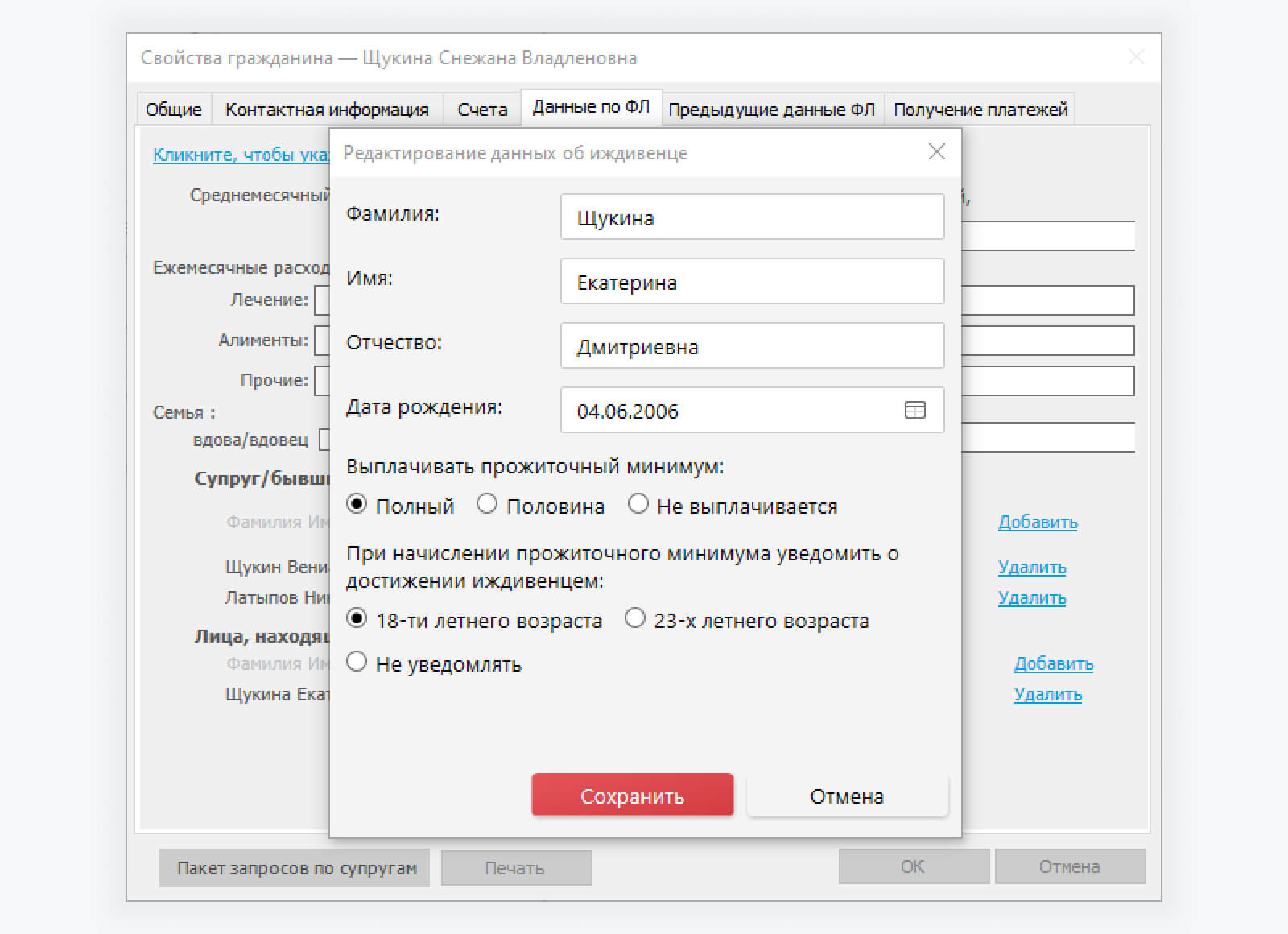
Task: Click 'Удалить' link for Щукина Екат... row
Action: 1048,694
